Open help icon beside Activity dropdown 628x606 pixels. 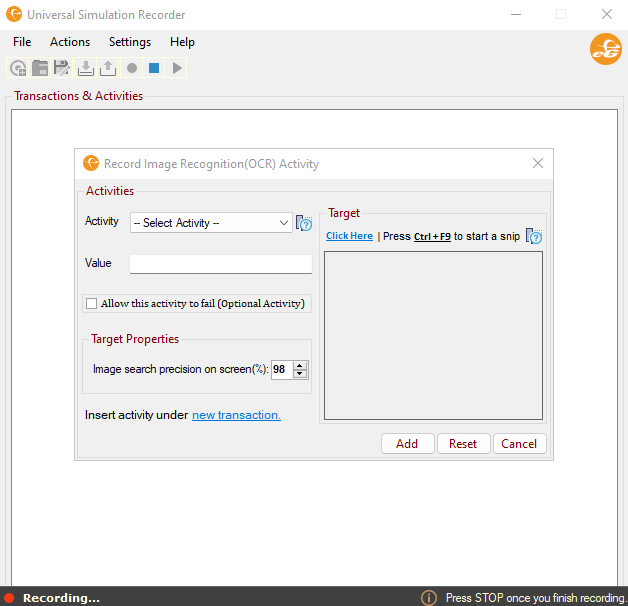click(304, 223)
